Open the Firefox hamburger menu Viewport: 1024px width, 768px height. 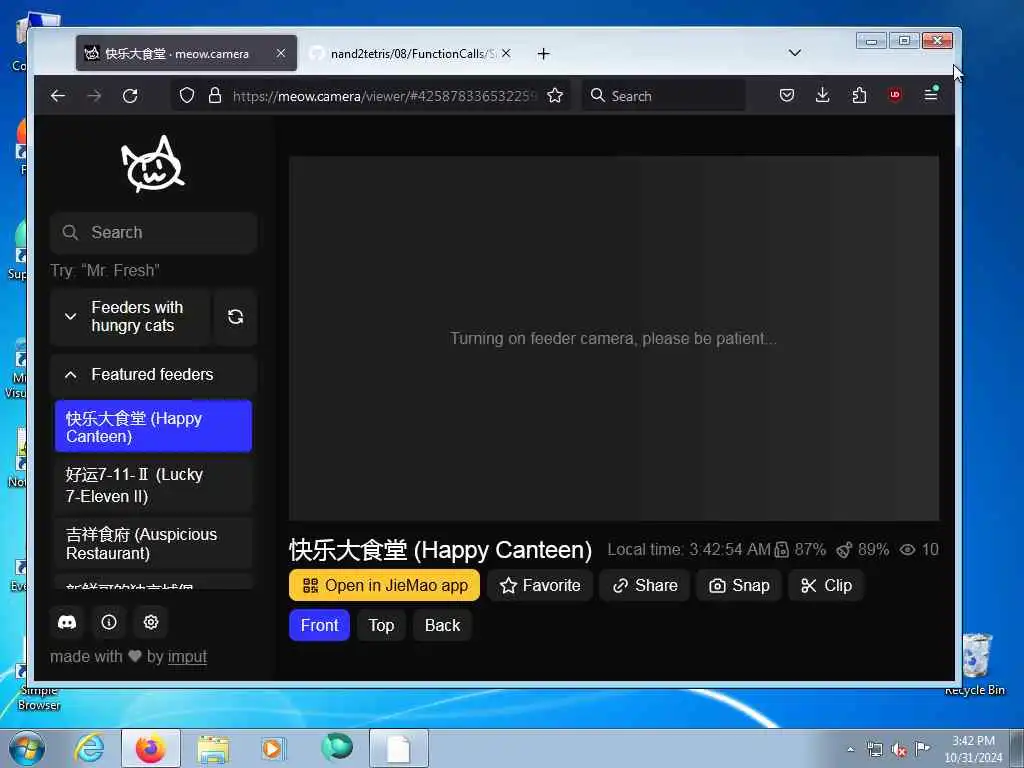931,95
